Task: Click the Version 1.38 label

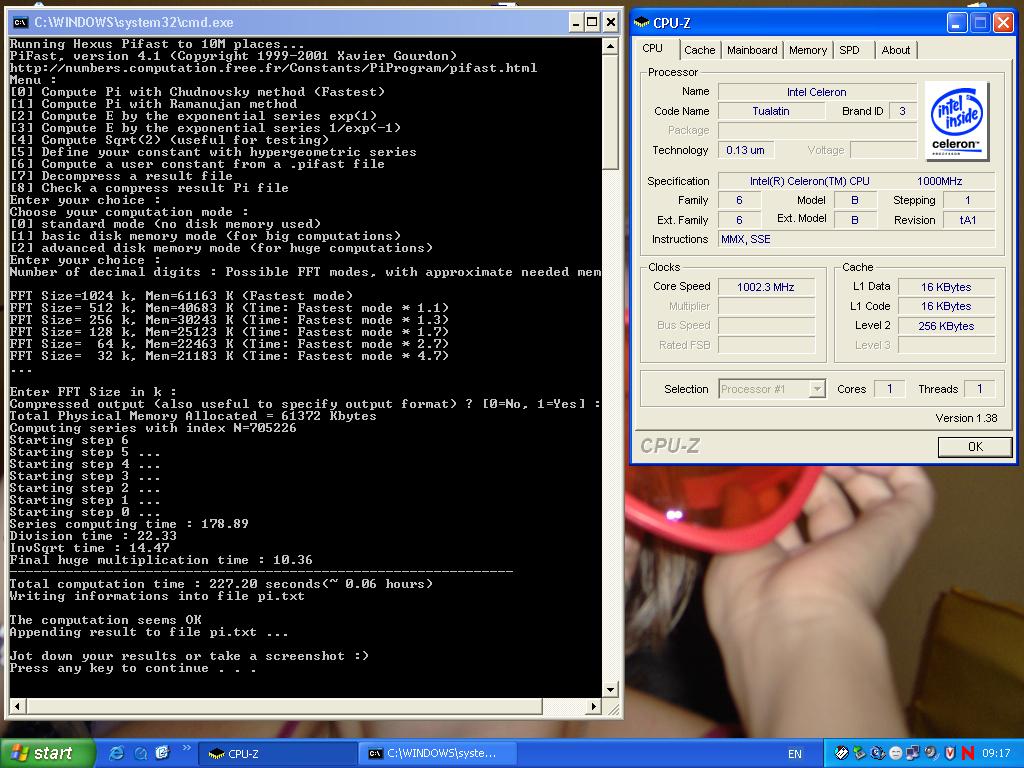Action: [x=966, y=418]
